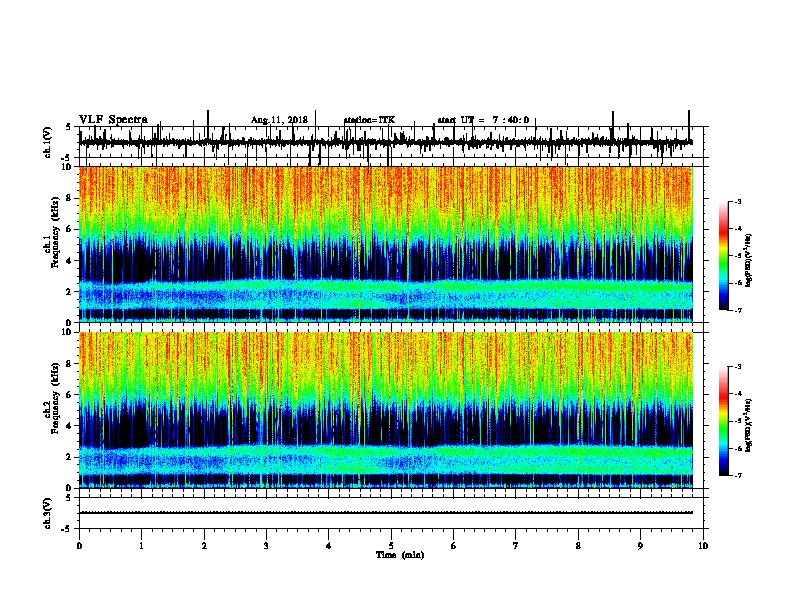
Task: Click the 8 kHz tick label on ch.2 axis
Action: (x=71, y=364)
